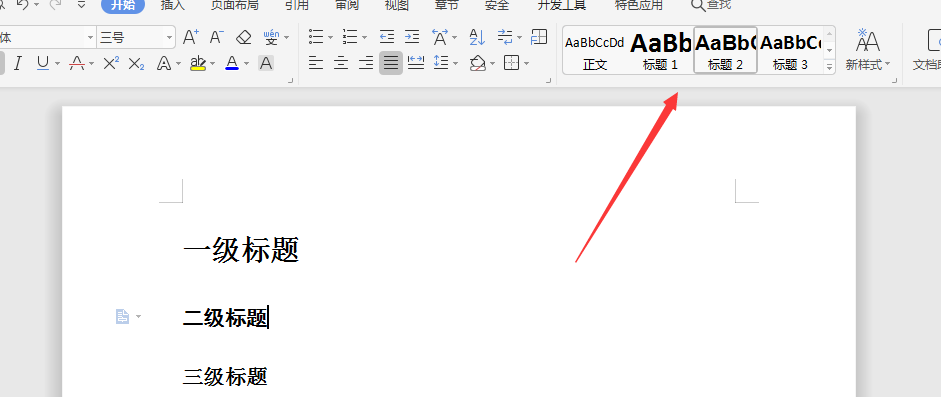Apply the blue font color swatch
This screenshot has height=397, width=941.
232,63
